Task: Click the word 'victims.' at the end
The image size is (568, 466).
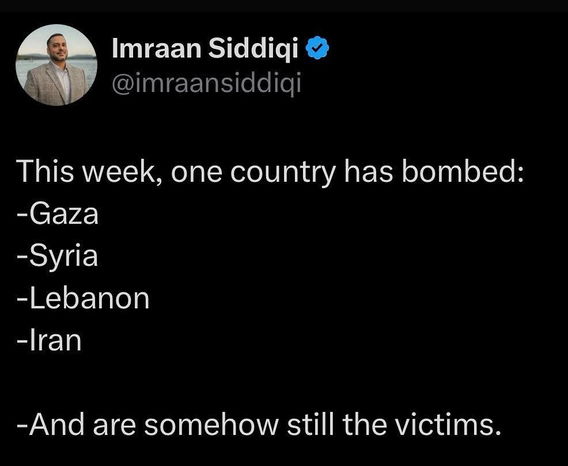Action: (x=448, y=424)
